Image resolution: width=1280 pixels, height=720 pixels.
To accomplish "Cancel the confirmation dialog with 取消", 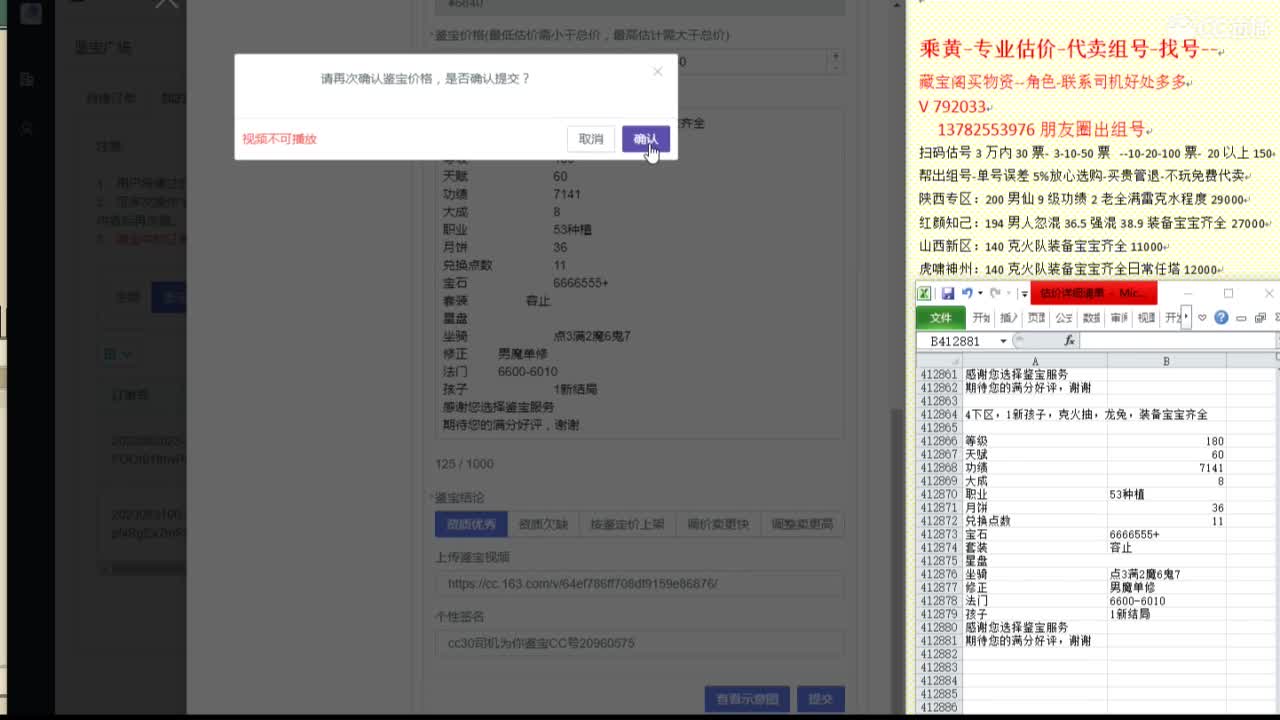I will (591, 139).
